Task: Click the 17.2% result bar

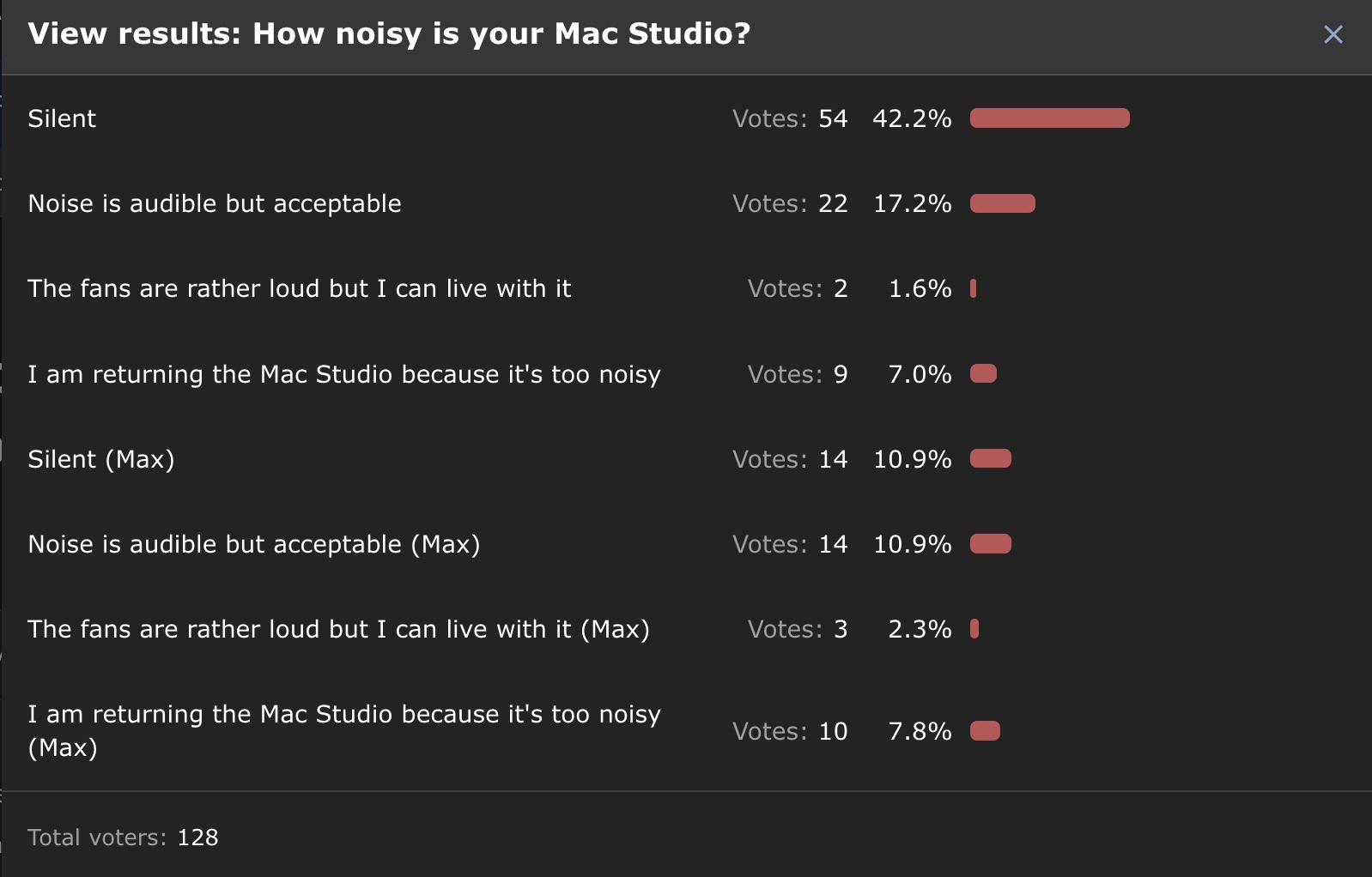Action: point(1002,203)
